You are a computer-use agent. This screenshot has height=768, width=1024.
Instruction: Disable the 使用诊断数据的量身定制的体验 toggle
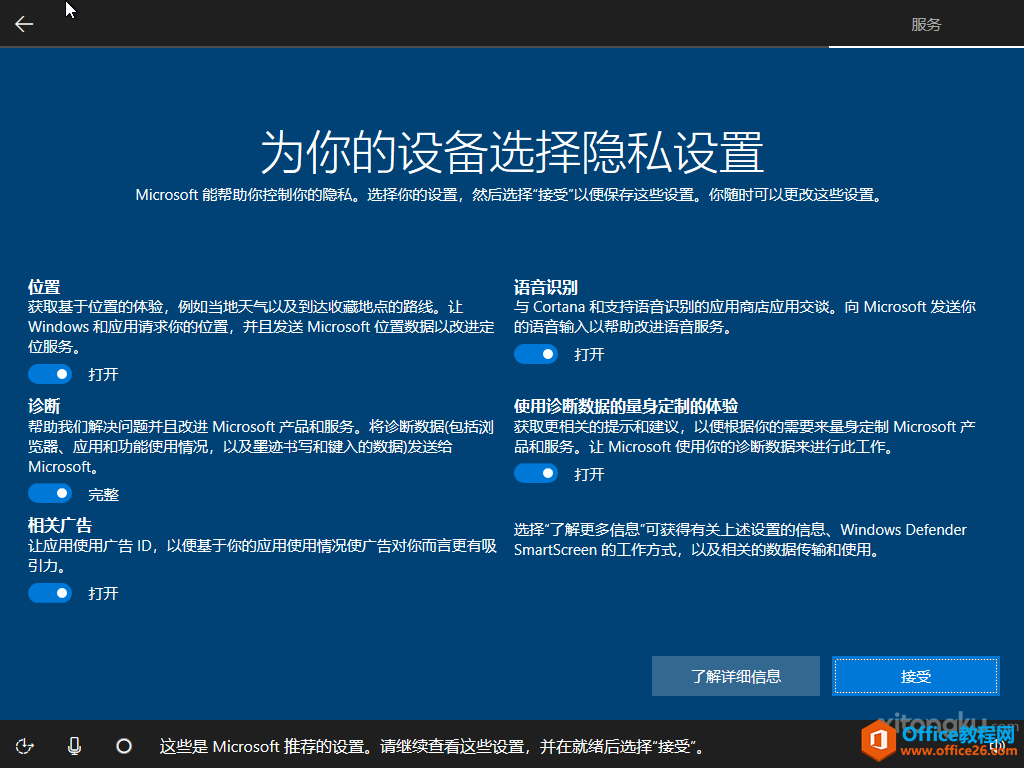click(x=536, y=473)
